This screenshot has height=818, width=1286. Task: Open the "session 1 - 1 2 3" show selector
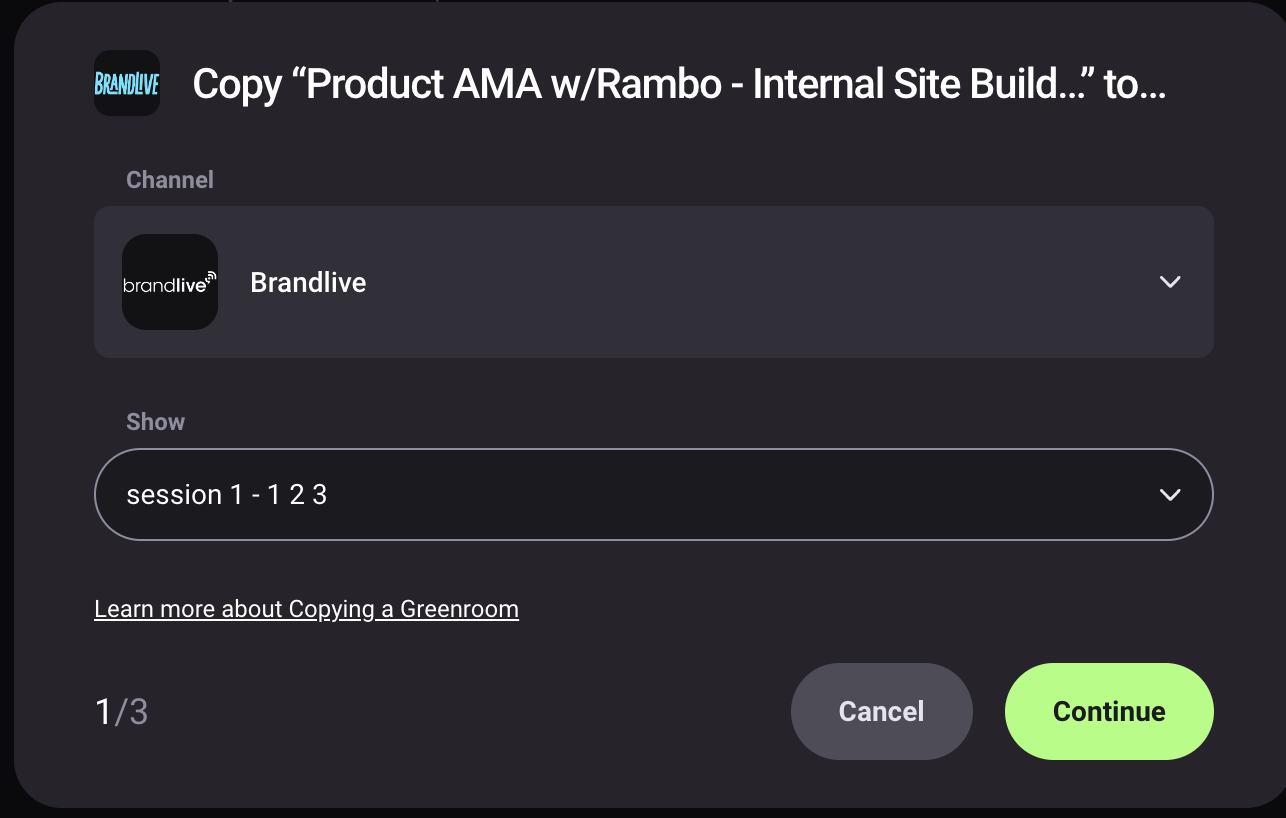click(654, 495)
